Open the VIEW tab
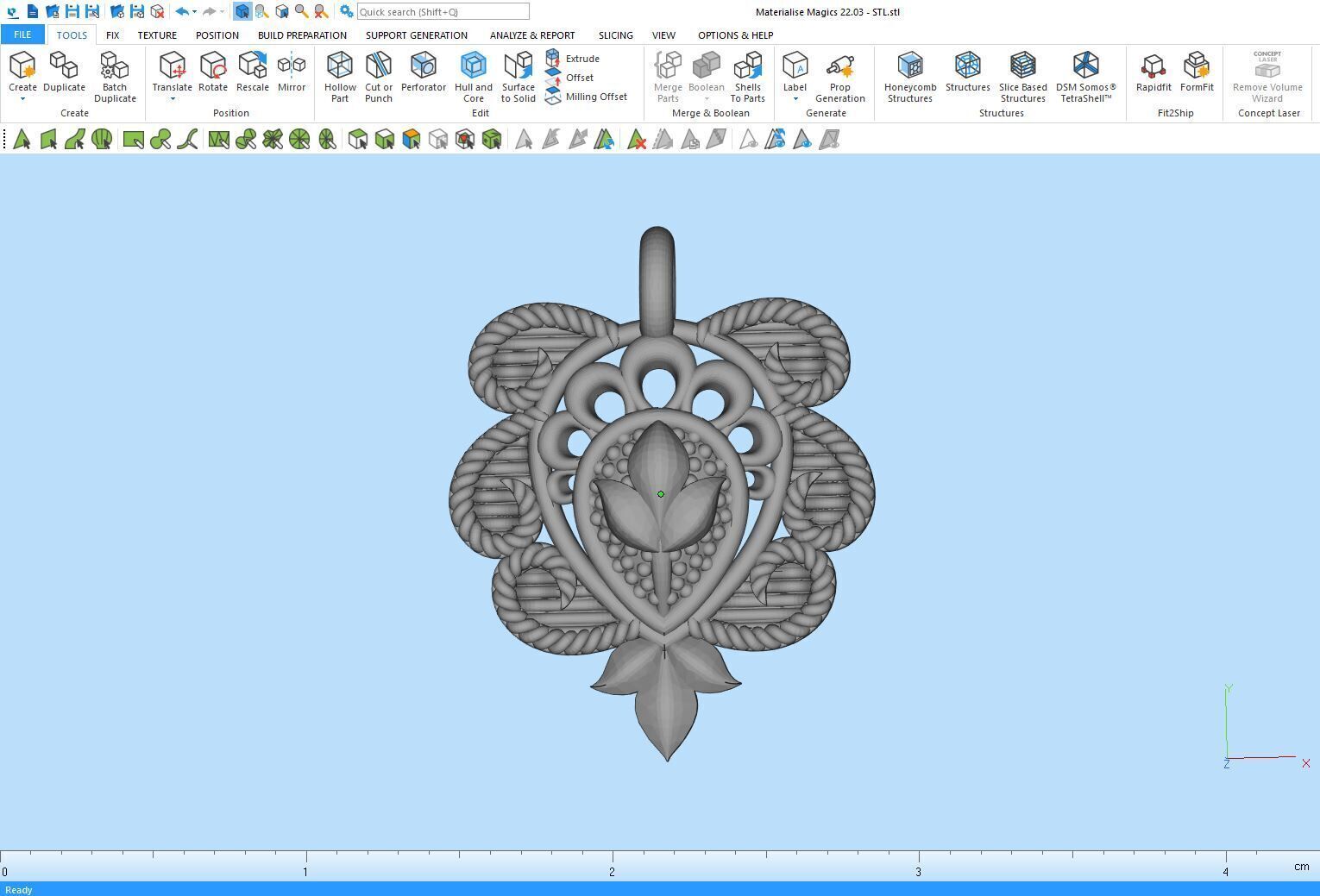The height and width of the screenshot is (896, 1320). [663, 35]
